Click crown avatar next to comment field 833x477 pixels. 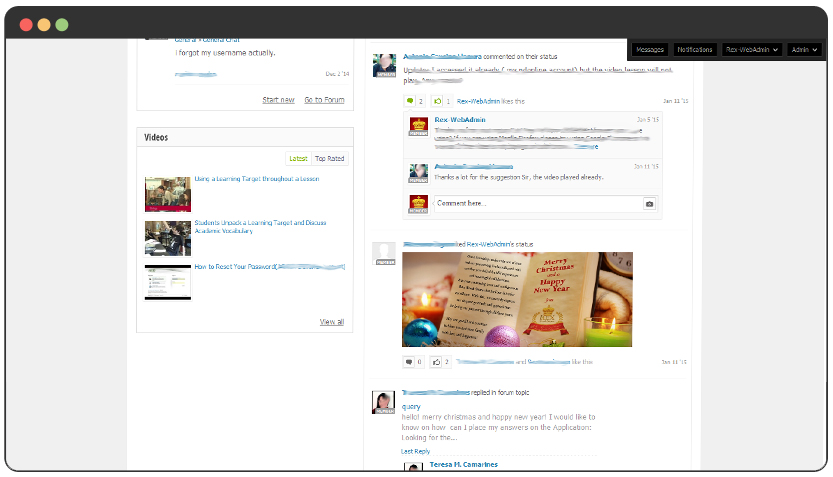[419, 204]
